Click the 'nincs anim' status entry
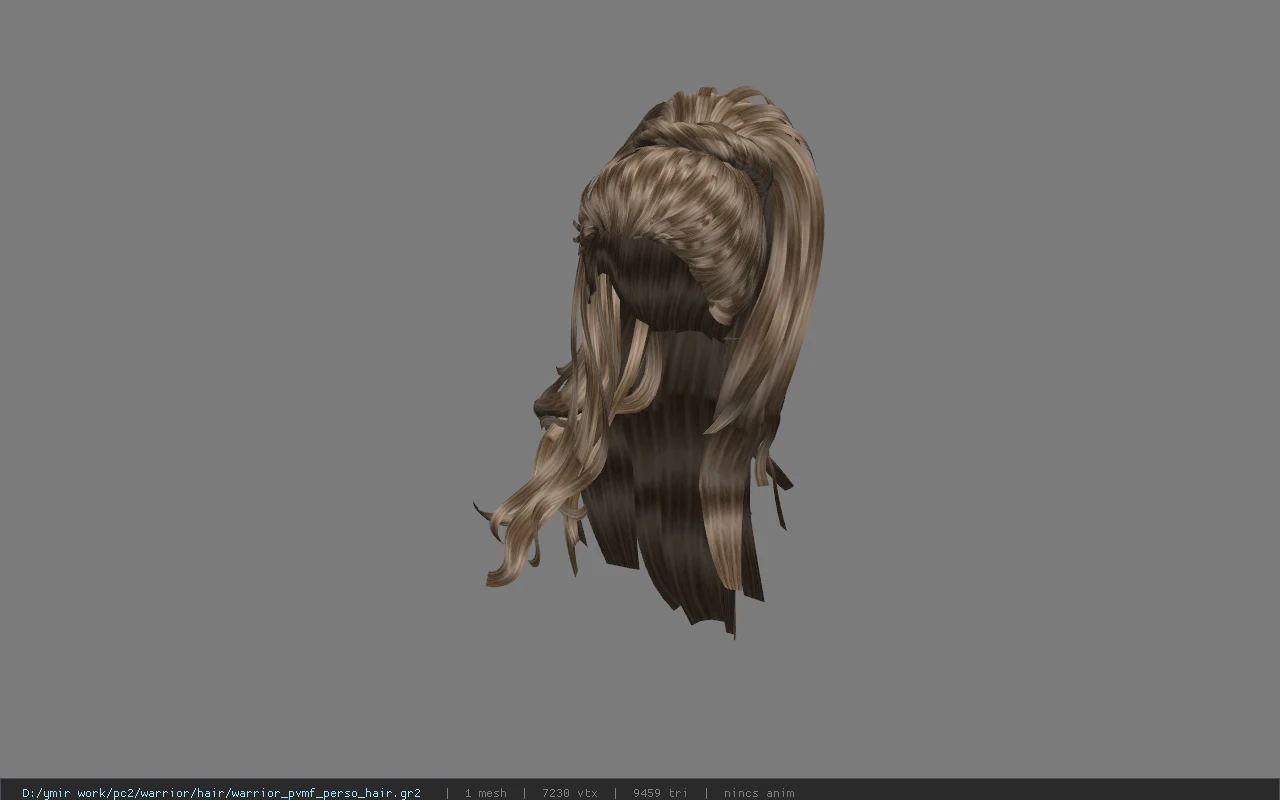This screenshot has width=1280, height=800. pos(759,793)
